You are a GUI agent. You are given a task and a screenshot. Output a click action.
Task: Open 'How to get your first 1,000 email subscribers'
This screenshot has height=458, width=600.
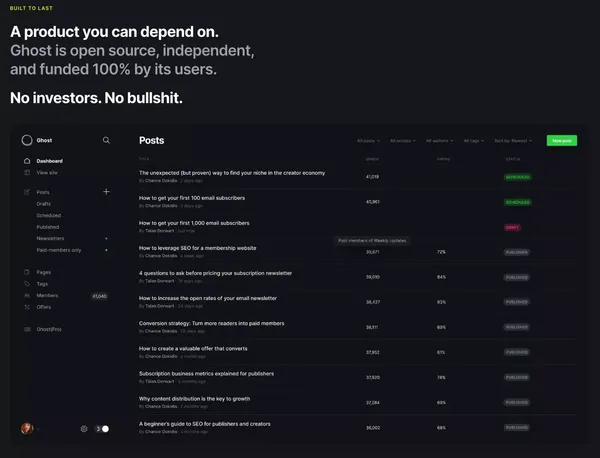point(194,223)
